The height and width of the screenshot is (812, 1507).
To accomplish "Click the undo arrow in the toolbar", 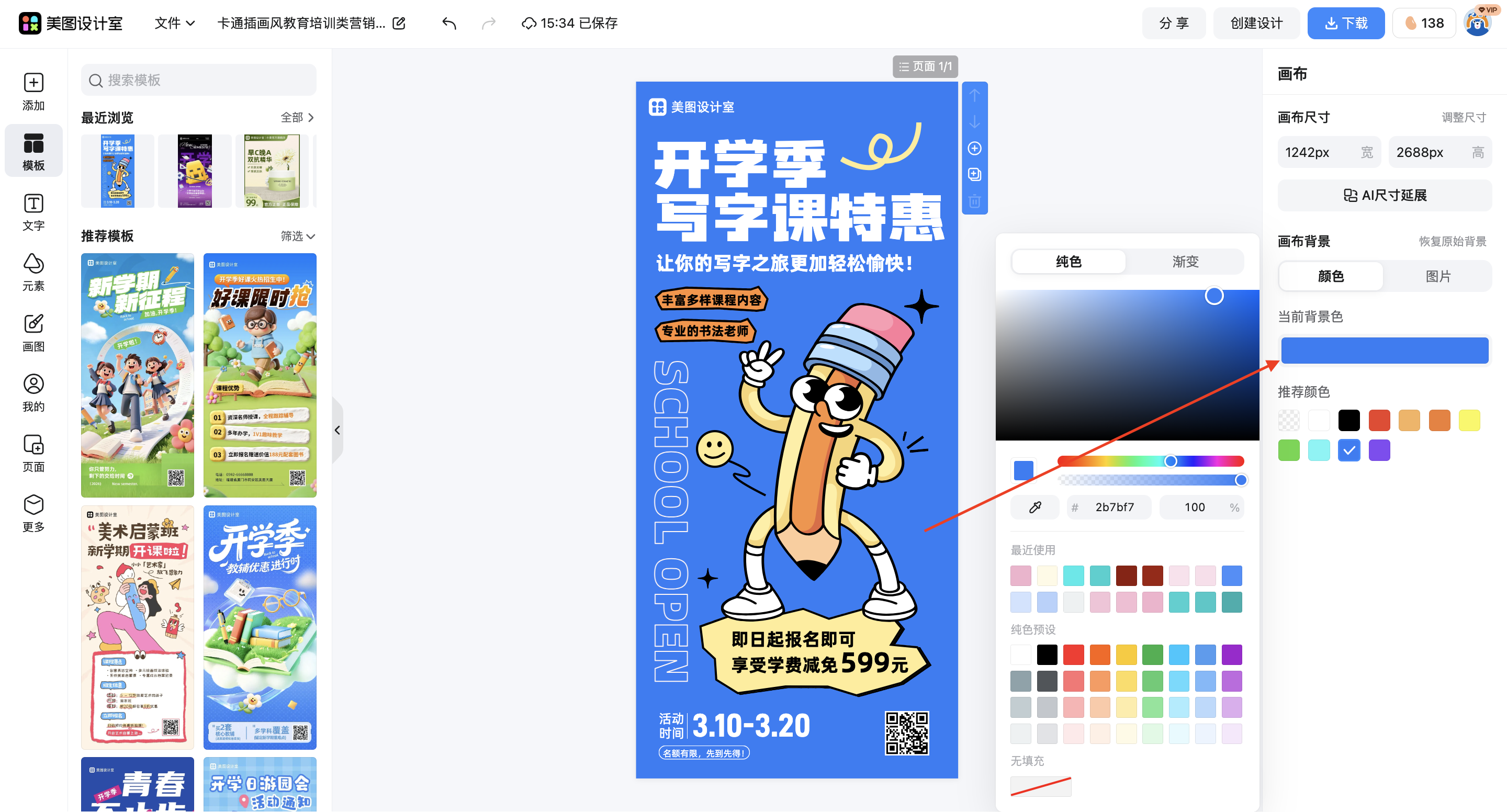I will pos(449,24).
